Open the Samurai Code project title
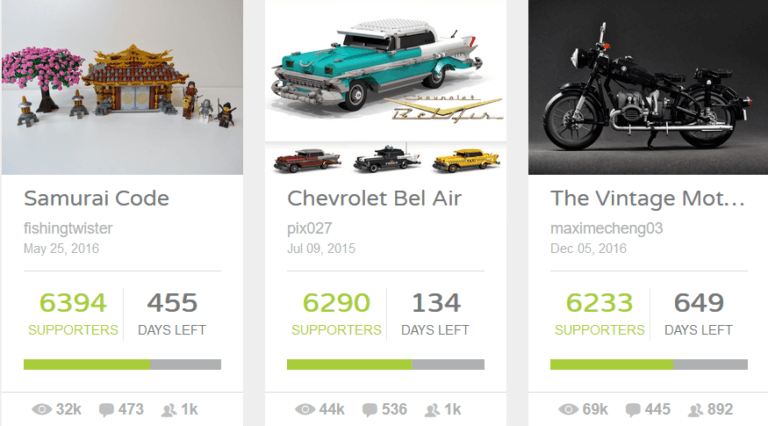The height and width of the screenshot is (426, 768). [x=96, y=198]
